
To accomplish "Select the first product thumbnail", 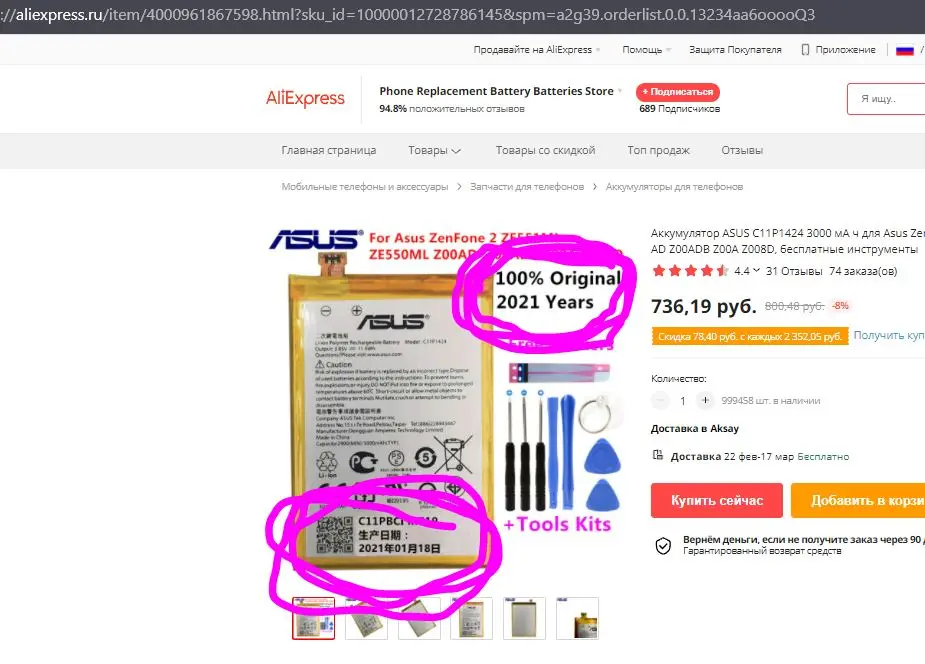I will pos(313,618).
